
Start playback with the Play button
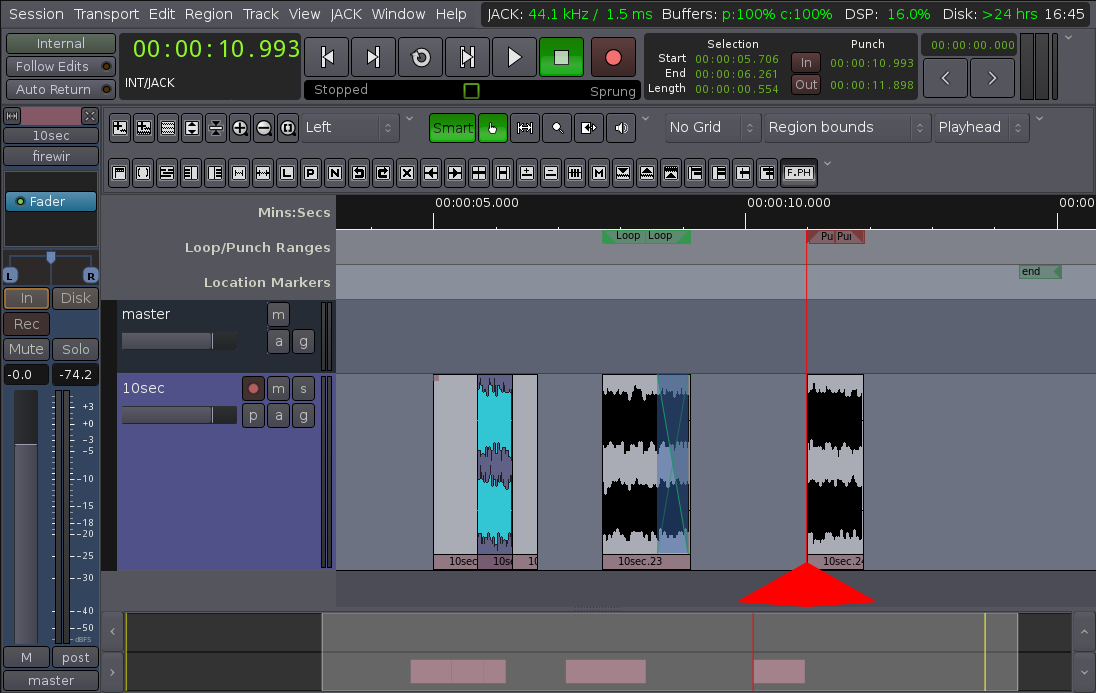(x=514, y=57)
